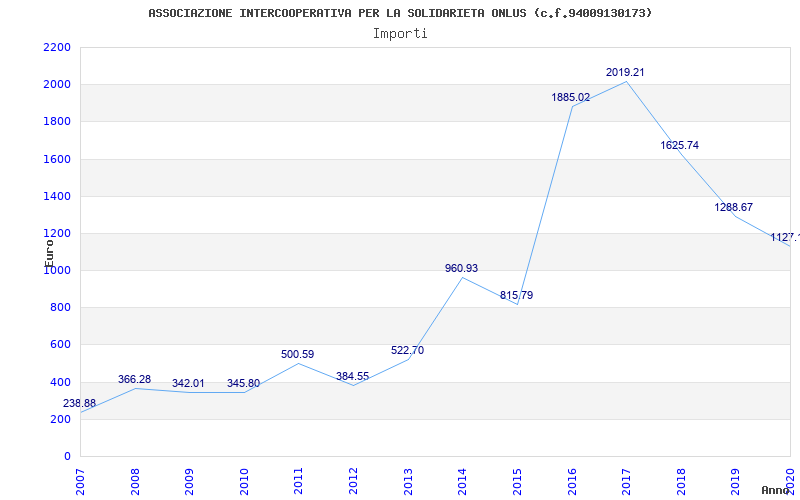Image resolution: width=800 pixels, height=500 pixels.
Task: Click the 1625.74 data label
Action: (x=680, y=145)
